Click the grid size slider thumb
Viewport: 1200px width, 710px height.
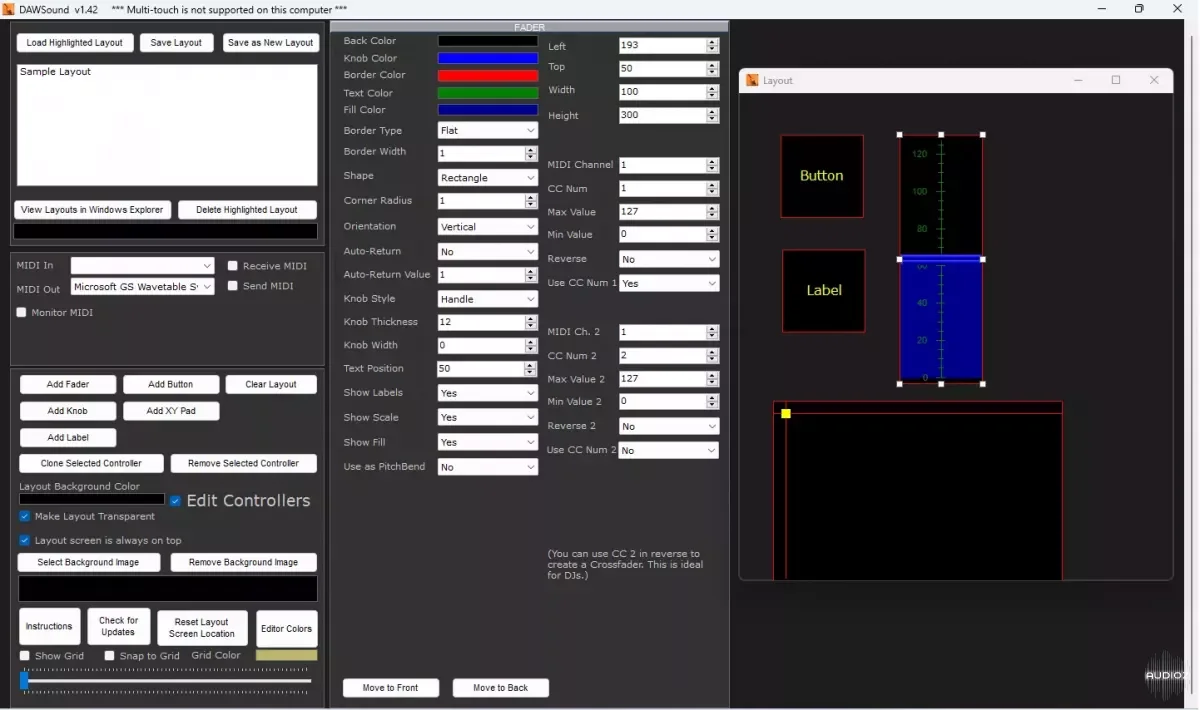click(24, 681)
